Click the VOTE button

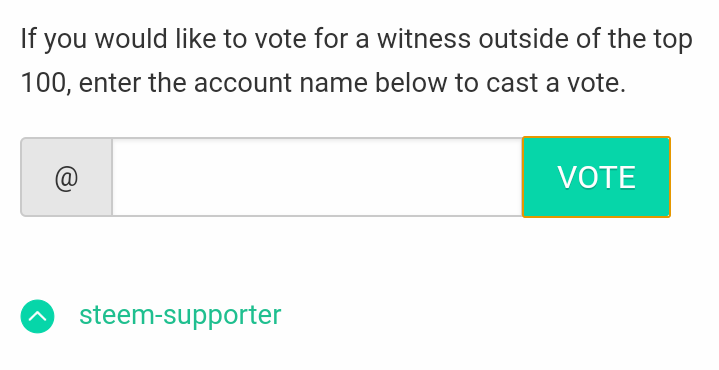click(596, 177)
